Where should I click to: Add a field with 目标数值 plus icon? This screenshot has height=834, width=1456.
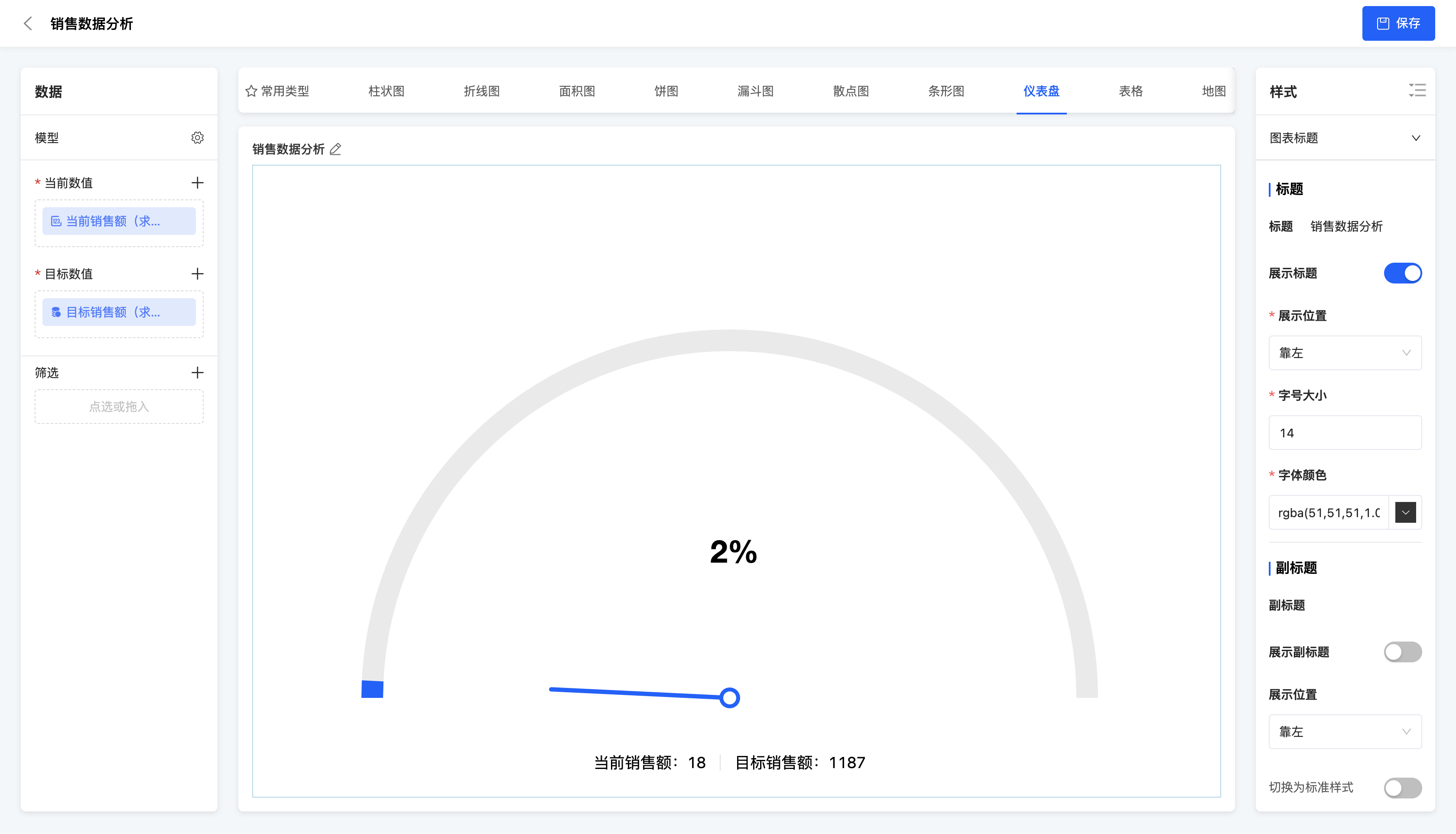pos(198,274)
